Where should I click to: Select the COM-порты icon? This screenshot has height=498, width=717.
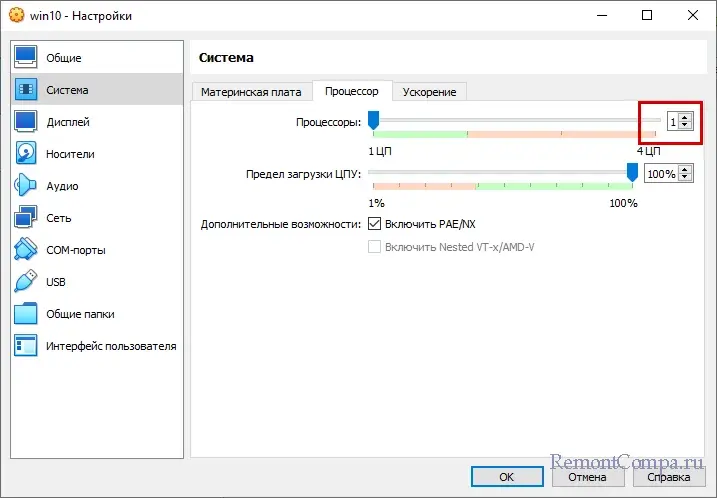tap(26, 250)
